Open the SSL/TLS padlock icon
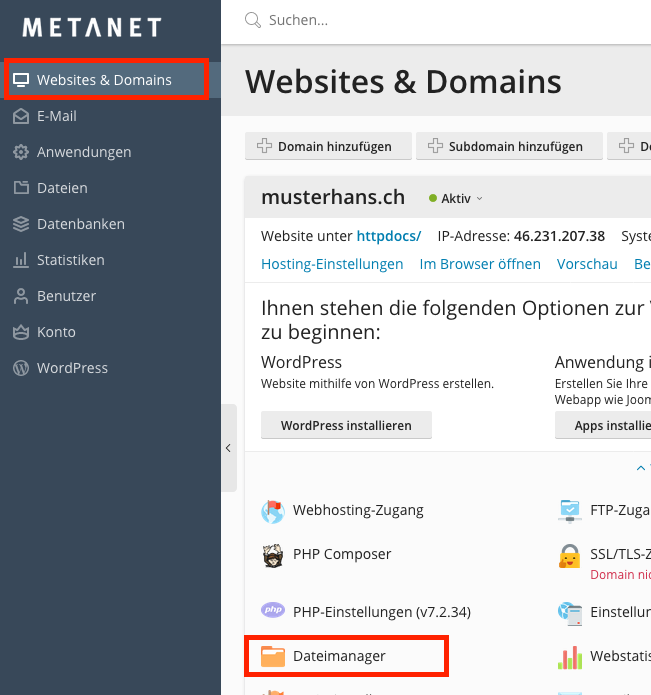Screen dimensions: 651x695 [x=570, y=557]
